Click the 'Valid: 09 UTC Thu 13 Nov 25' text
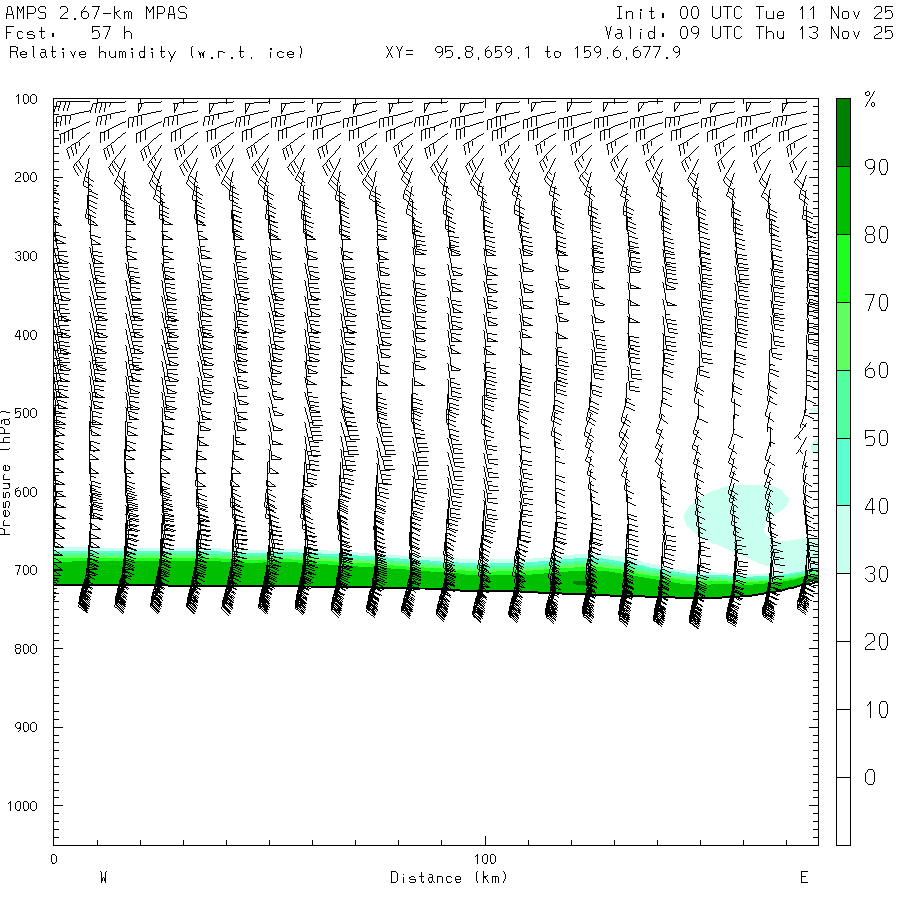 [x=748, y=33]
